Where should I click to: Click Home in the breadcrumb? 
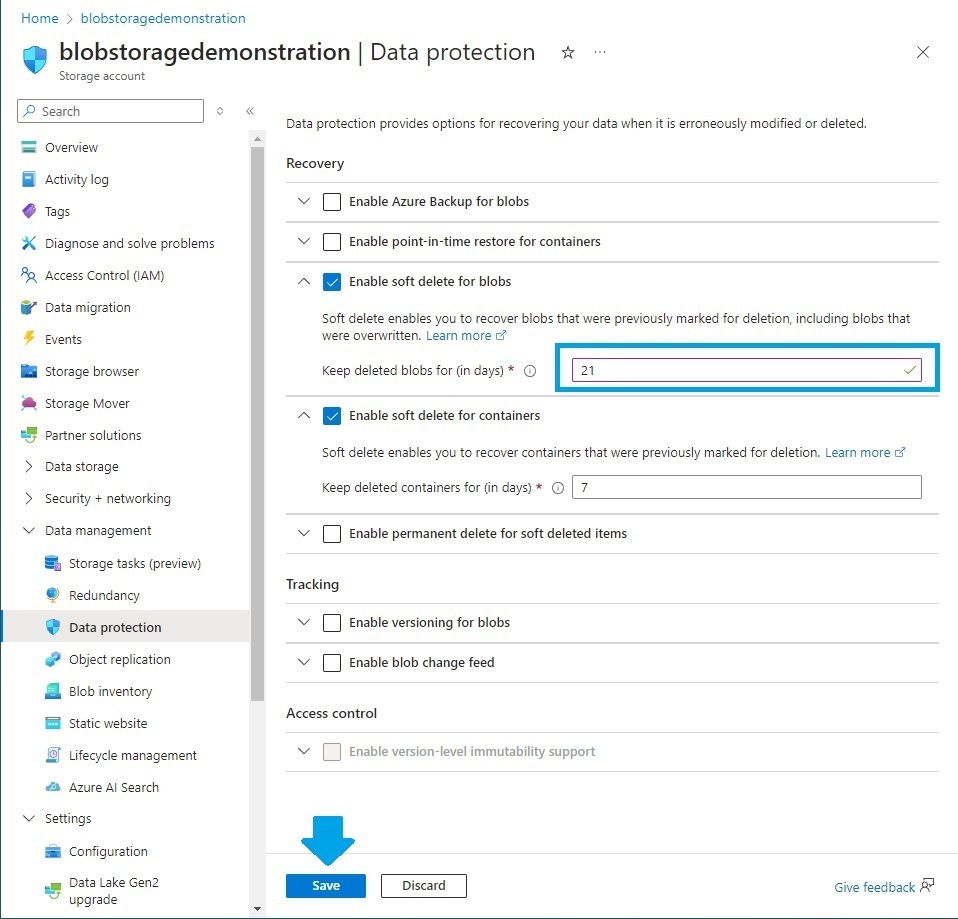coord(40,18)
